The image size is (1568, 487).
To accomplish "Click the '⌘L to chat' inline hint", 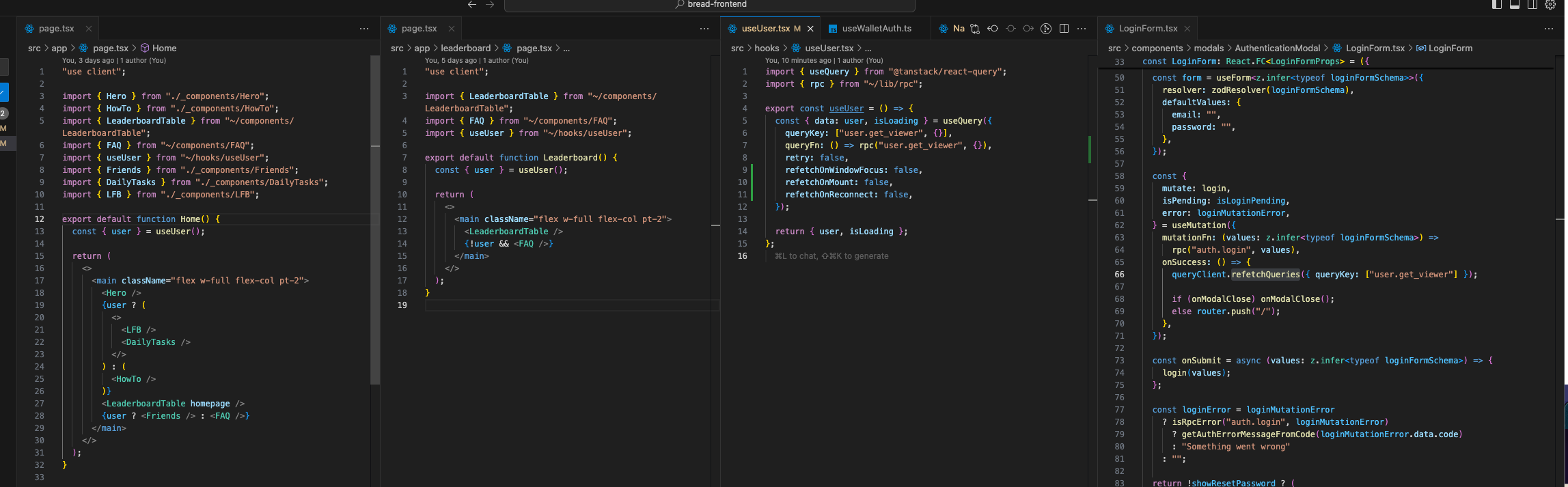I will [831, 256].
